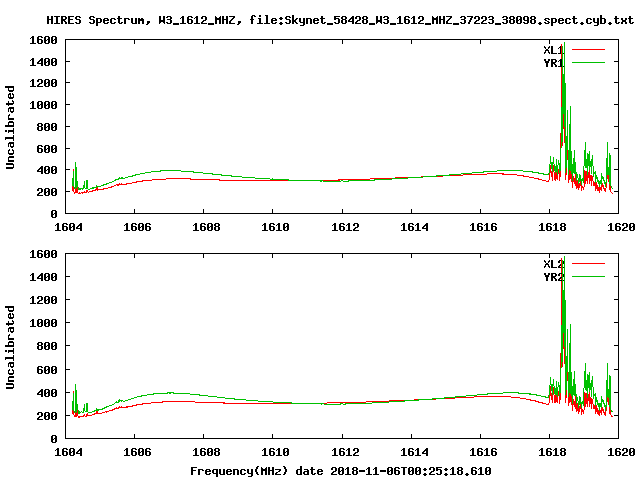The image size is (640, 480).
Task: Click the 1612 tick label on top plot
Action: tap(345, 227)
